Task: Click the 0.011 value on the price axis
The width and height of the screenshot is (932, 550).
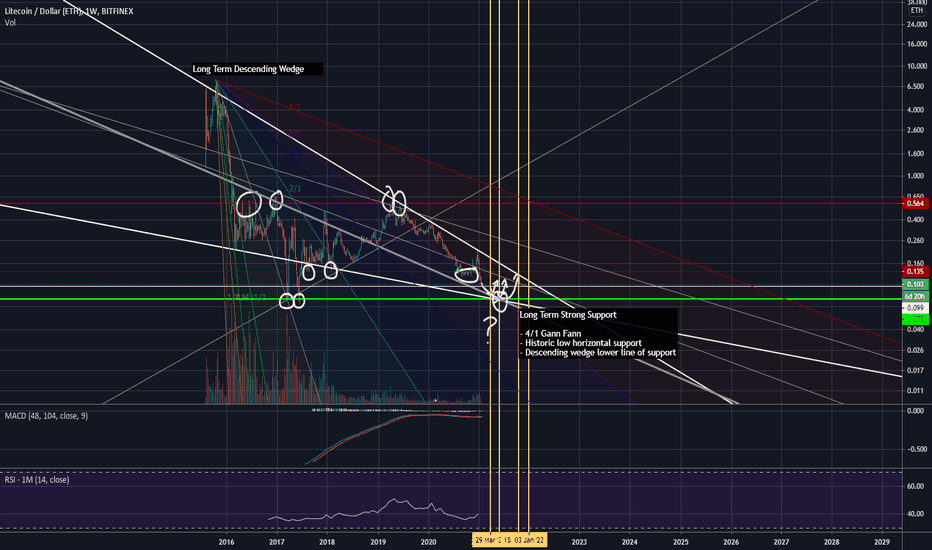Action: click(915, 391)
